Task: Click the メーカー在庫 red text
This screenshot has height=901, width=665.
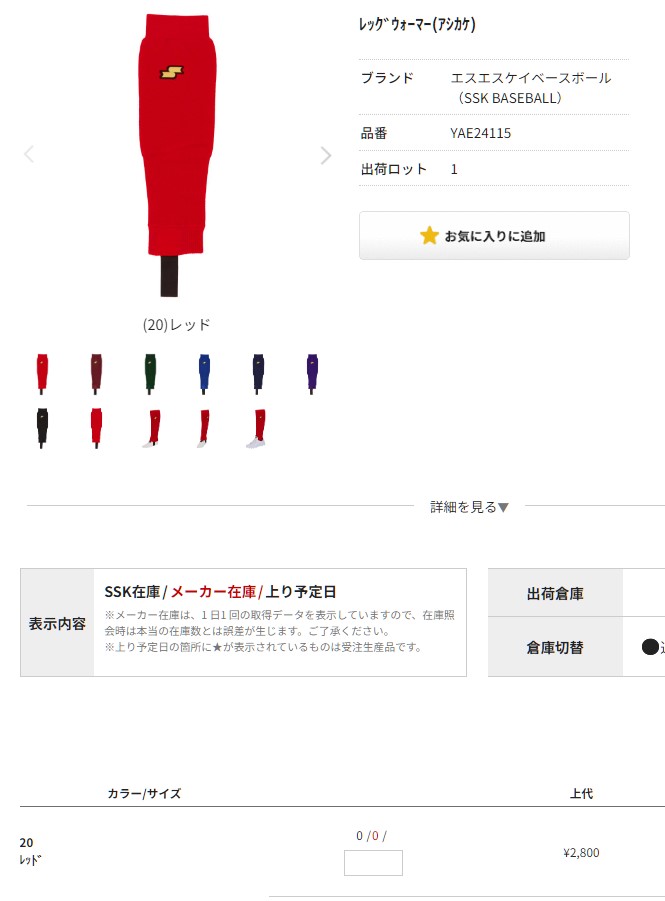Action: 213,592
